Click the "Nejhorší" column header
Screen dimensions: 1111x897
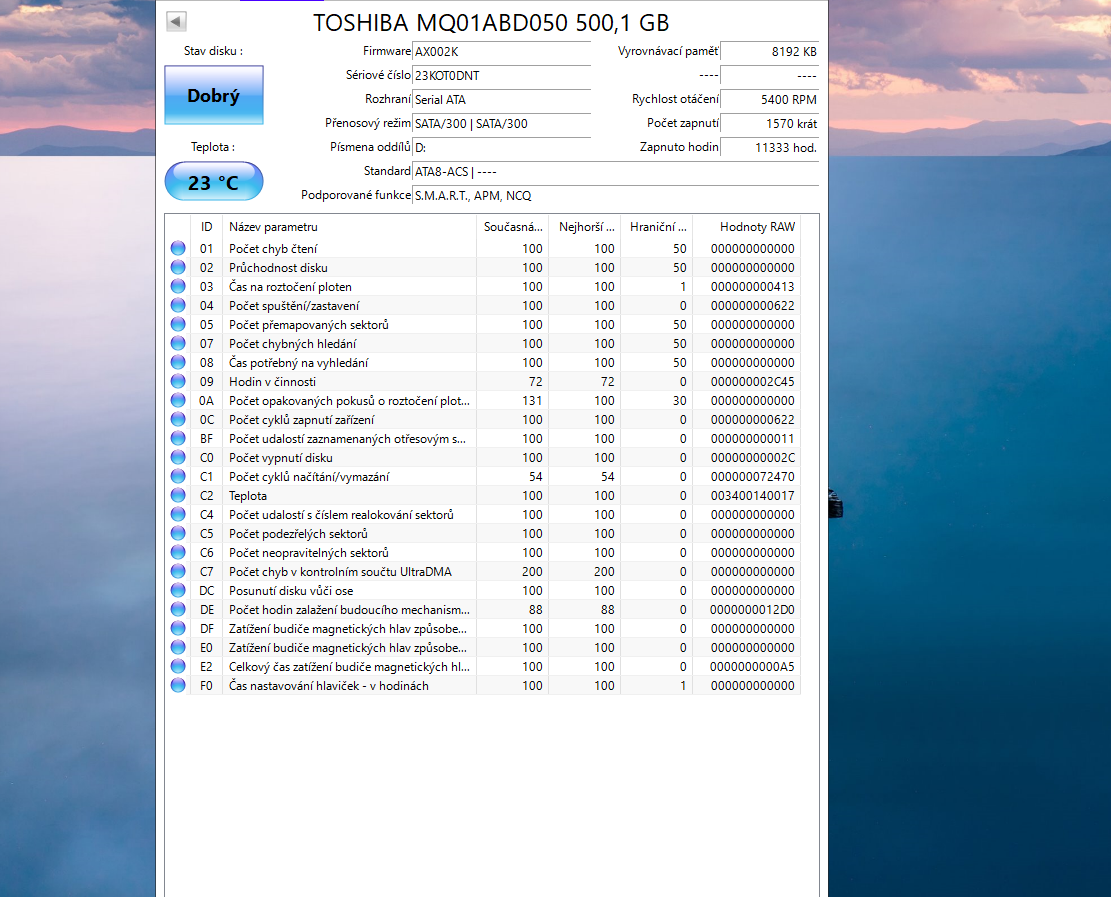click(x=586, y=227)
